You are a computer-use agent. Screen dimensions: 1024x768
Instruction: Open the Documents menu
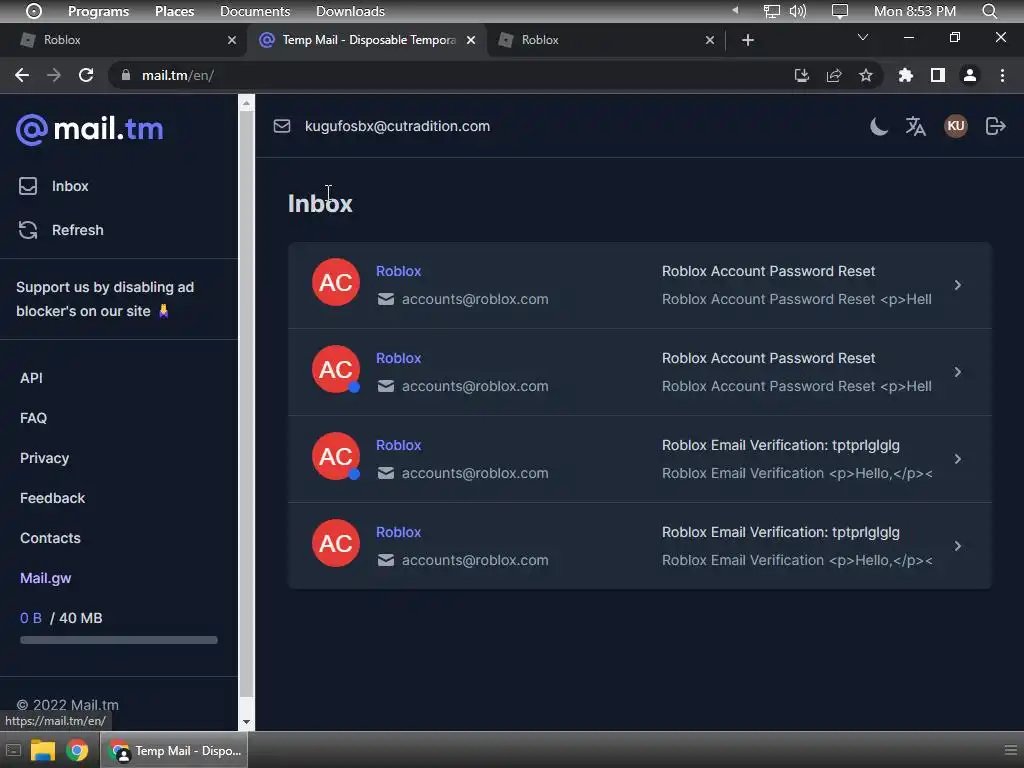255,11
